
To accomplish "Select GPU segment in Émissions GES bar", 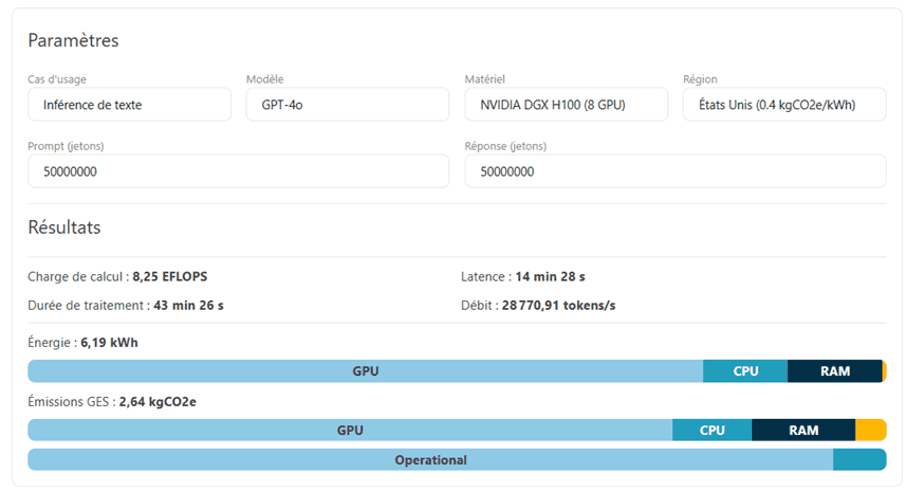I will coord(350,430).
